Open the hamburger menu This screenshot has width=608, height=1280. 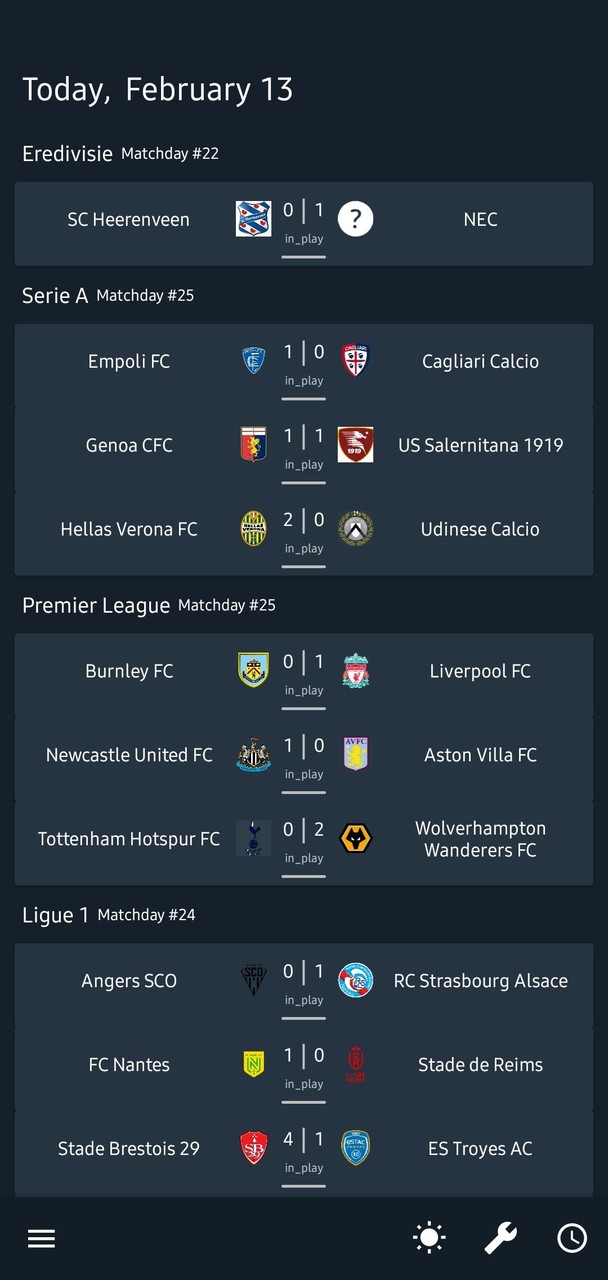41,1237
